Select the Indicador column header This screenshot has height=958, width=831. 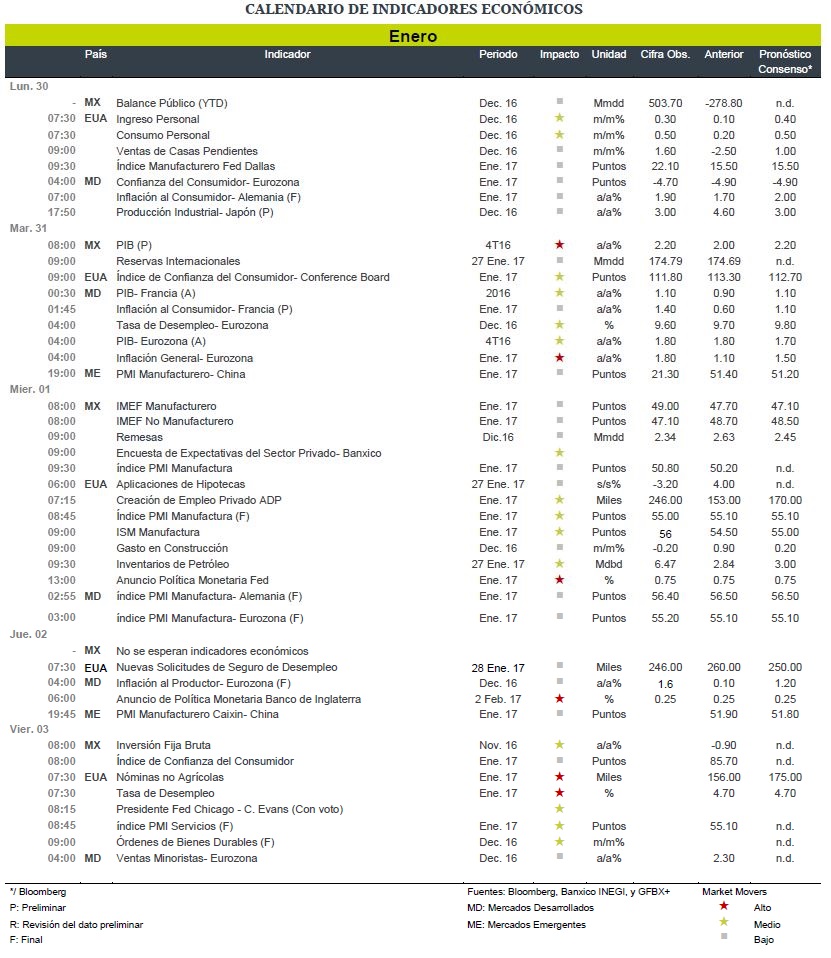pos(287,54)
